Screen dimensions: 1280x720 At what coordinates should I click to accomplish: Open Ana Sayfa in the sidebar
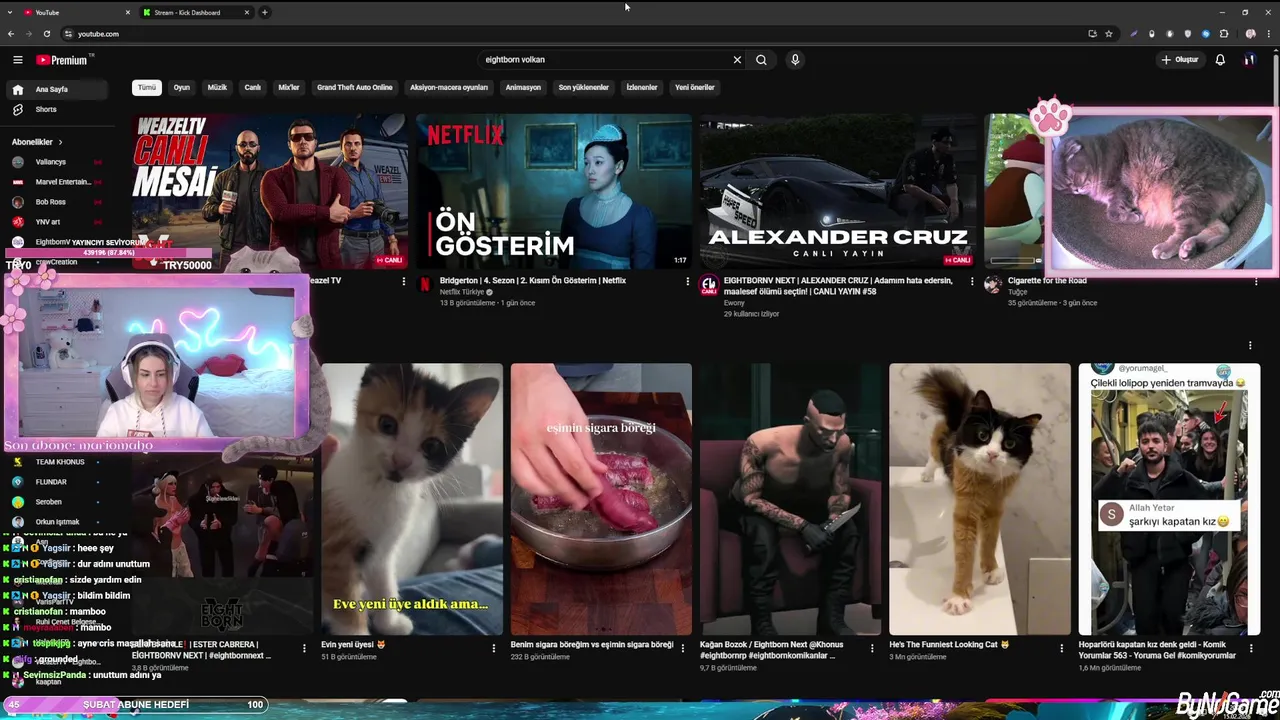tap(55, 89)
